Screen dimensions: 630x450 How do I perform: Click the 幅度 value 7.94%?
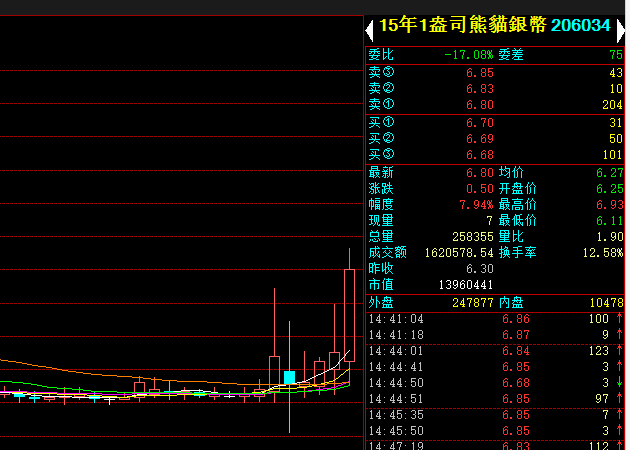(x=476, y=205)
